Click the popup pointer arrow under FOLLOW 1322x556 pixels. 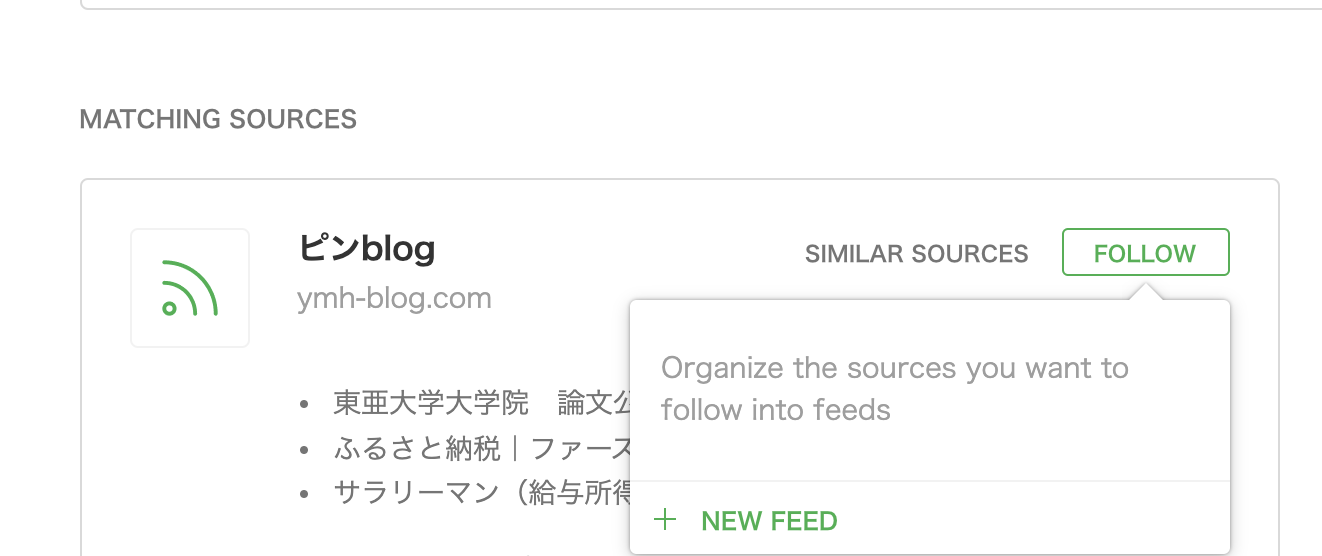coord(1146,291)
